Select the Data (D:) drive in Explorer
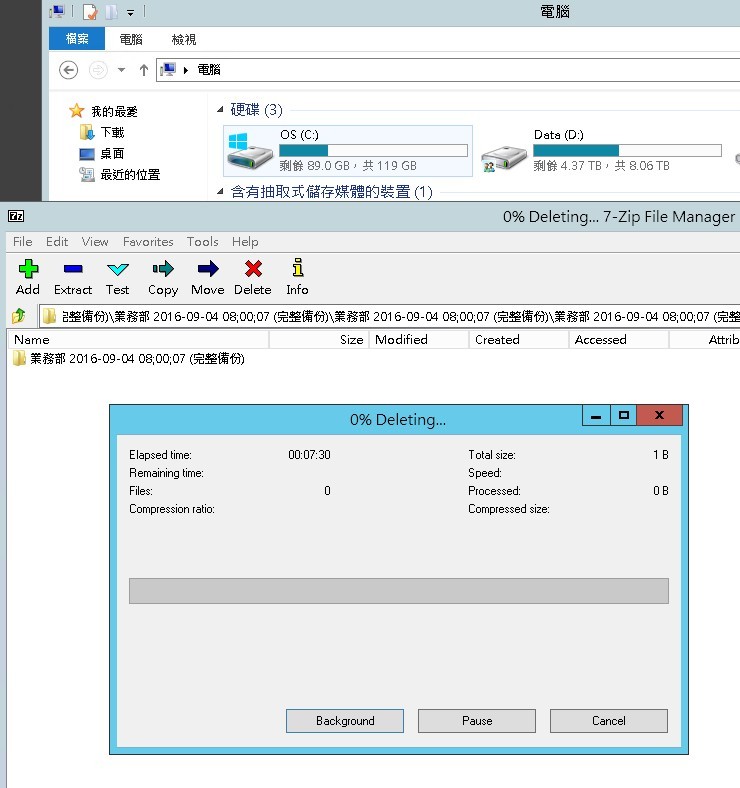This screenshot has width=740, height=788. coord(602,151)
